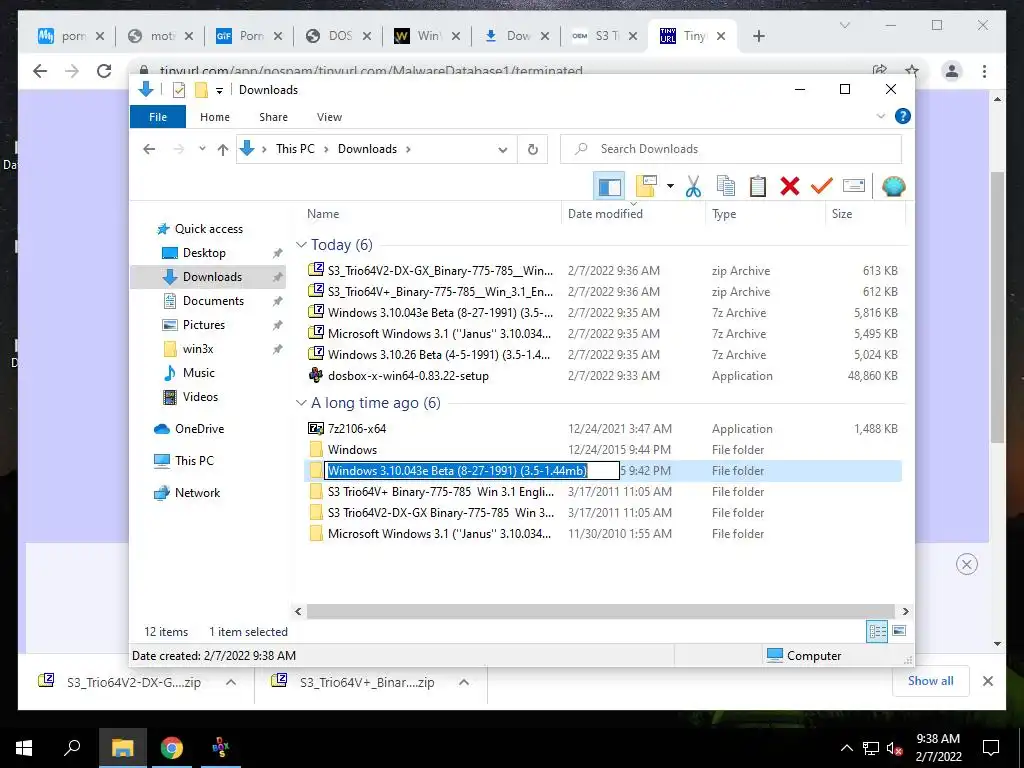The width and height of the screenshot is (1024, 768).
Task: Click the horizontal scrollbar left arrow
Action: [298, 611]
